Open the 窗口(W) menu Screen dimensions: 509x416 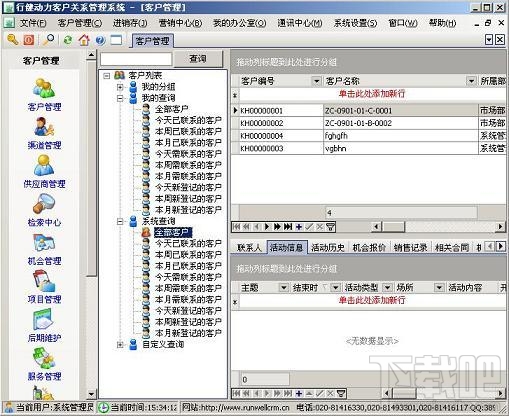(403, 23)
